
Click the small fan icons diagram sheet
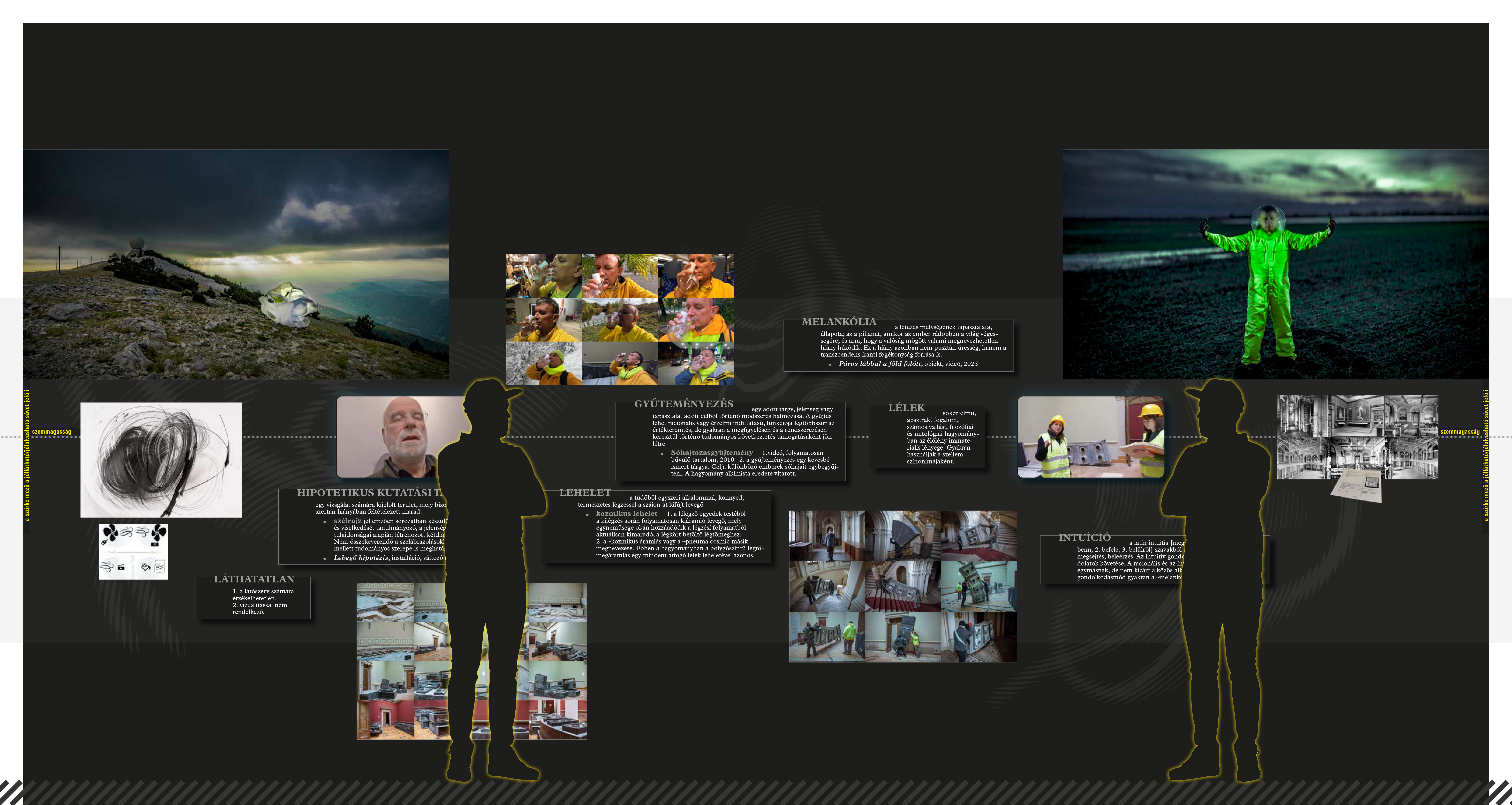[133, 551]
